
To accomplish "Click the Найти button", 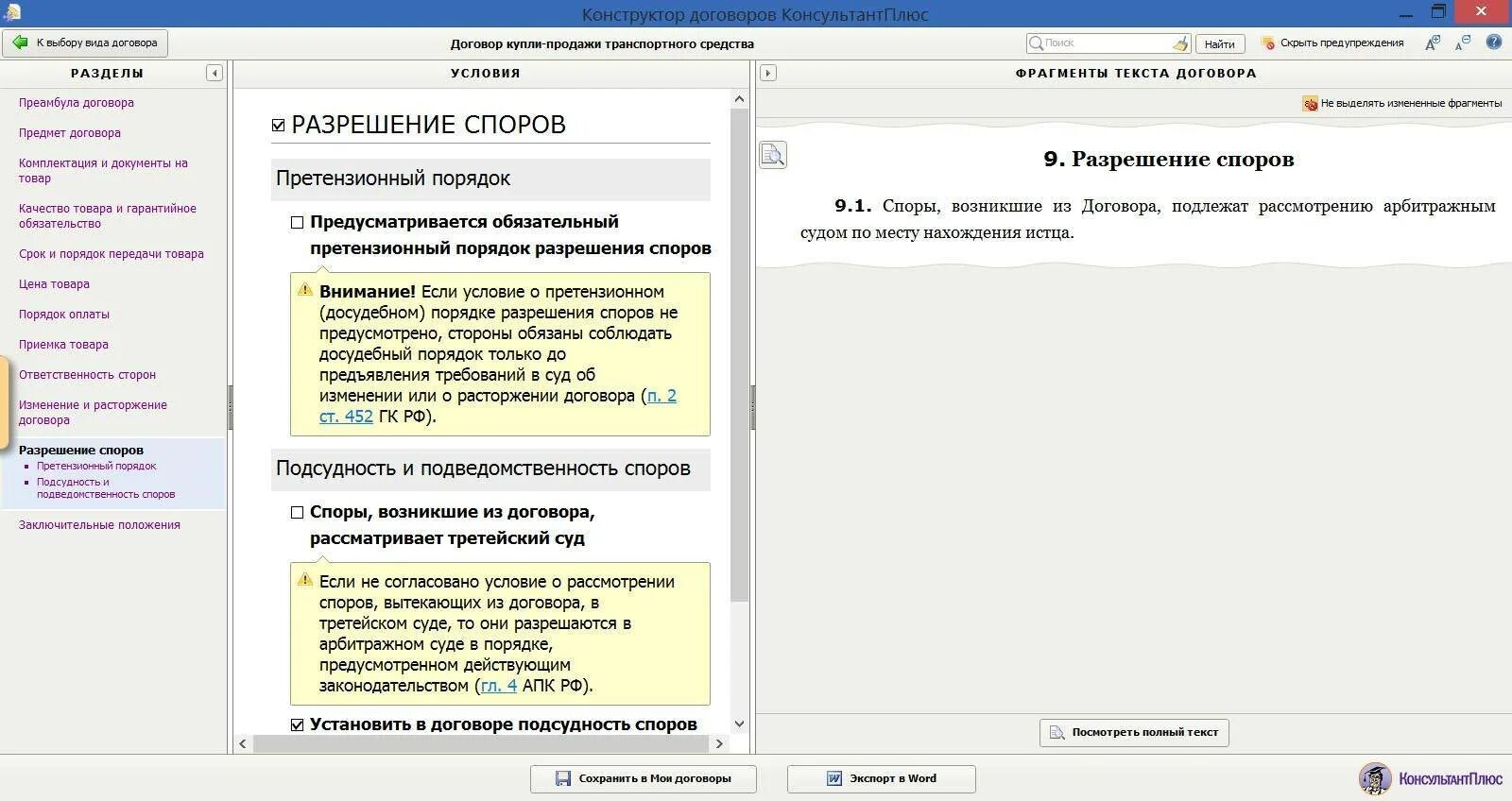I will pos(1220,44).
